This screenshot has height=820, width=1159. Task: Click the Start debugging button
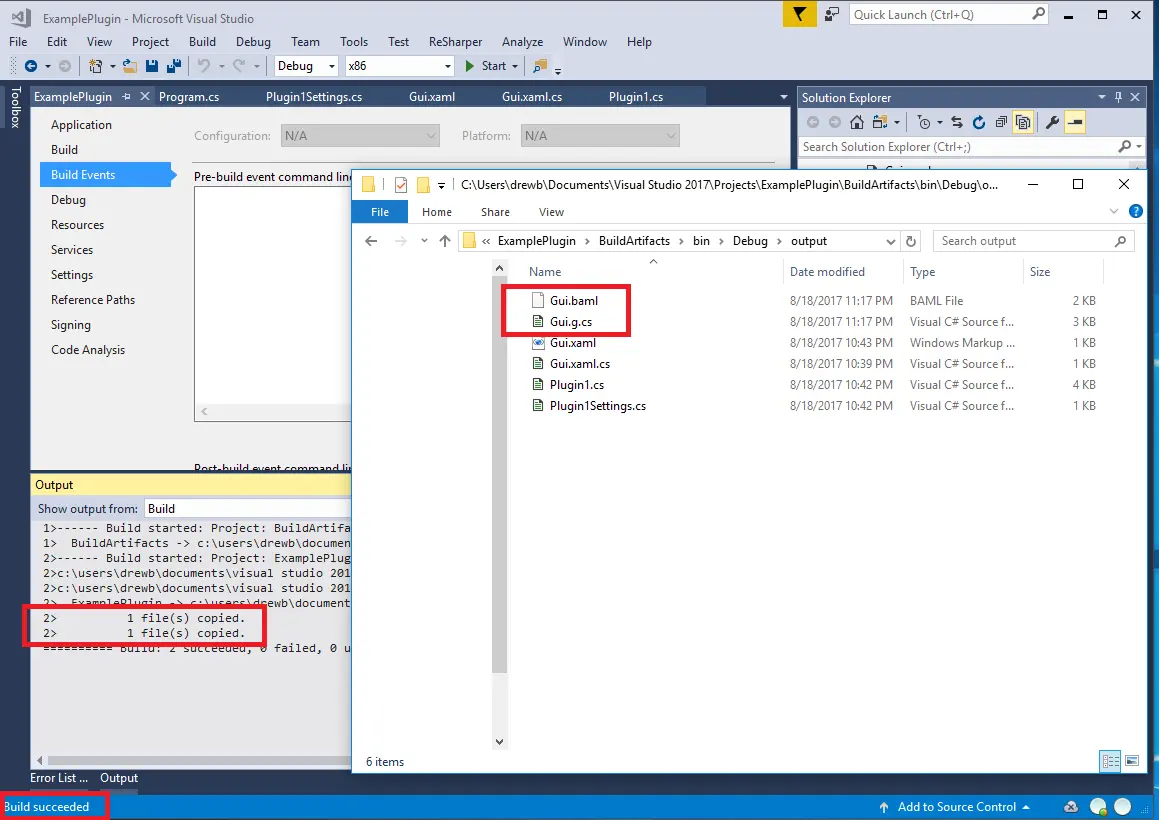point(486,66)
